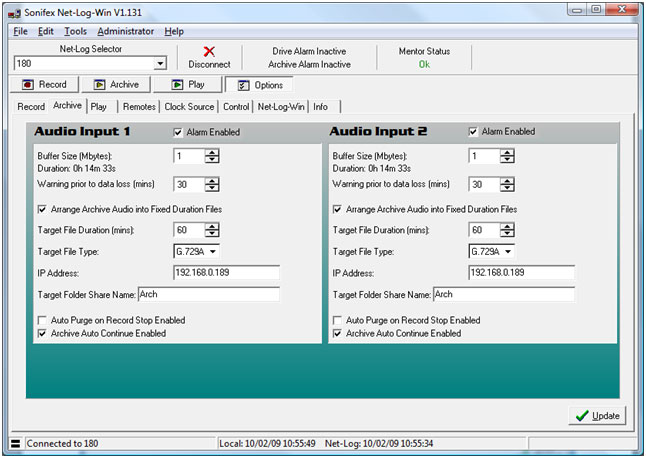Decrease Target File Duration for Input 2
This screenshot has width=646, height=458.
(x=507, y=234)
